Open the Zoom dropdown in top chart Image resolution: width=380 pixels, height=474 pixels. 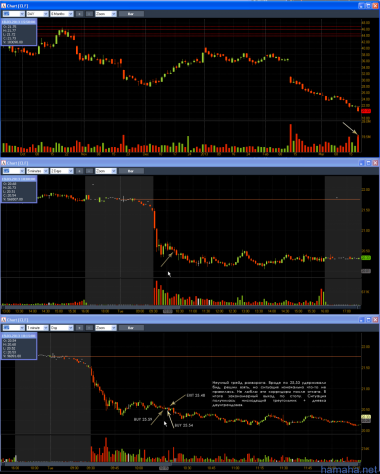click(x=106, y=14)
